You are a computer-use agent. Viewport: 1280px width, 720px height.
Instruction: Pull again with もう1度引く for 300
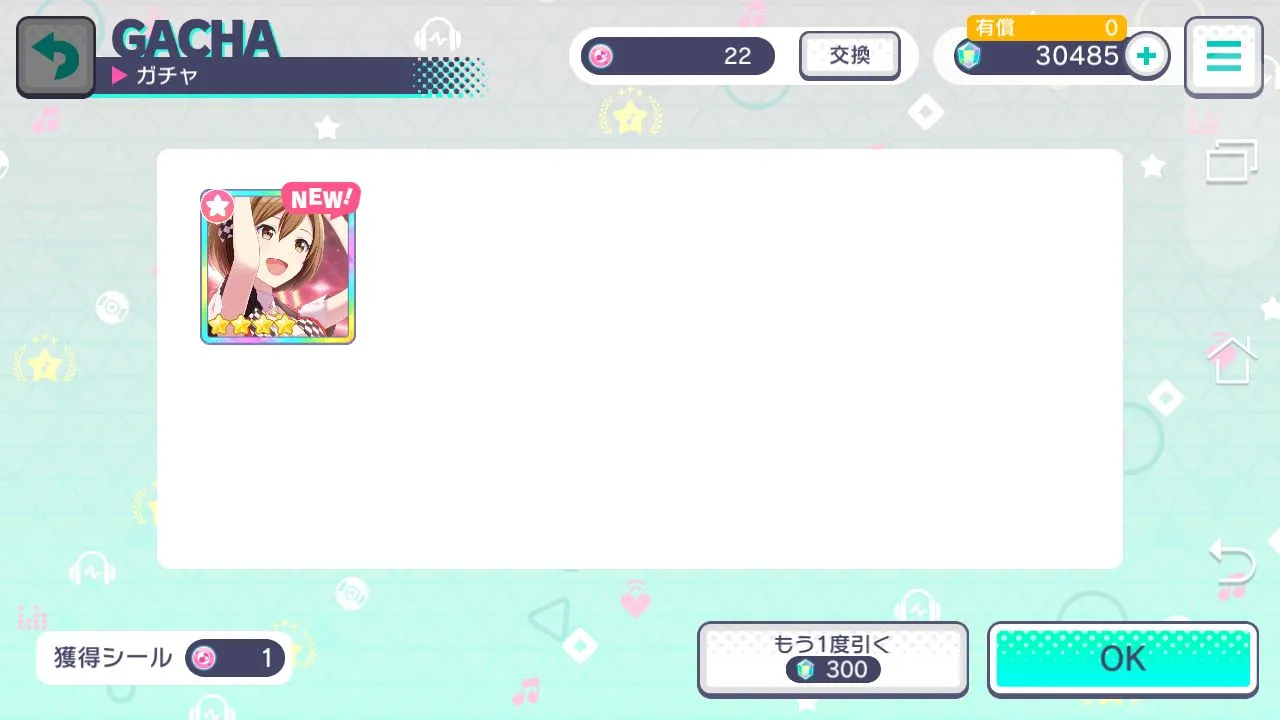click(x=833, y=659)
